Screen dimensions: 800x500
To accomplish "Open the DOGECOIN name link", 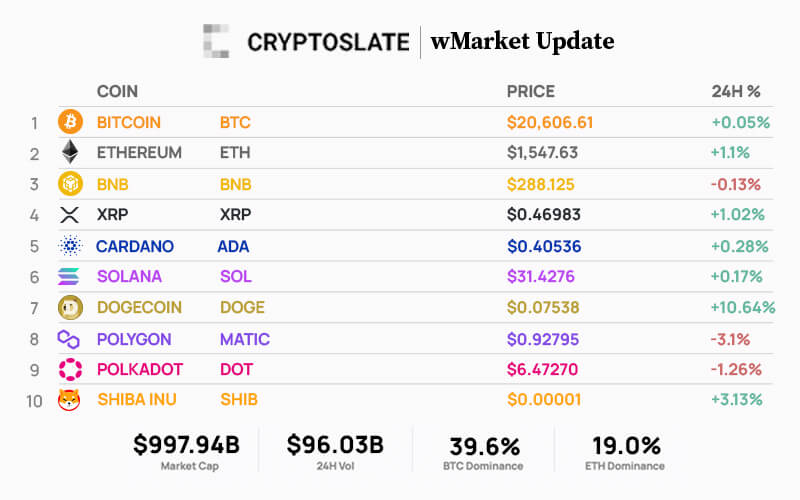I will pyautogui.click(x=137, y=308).
